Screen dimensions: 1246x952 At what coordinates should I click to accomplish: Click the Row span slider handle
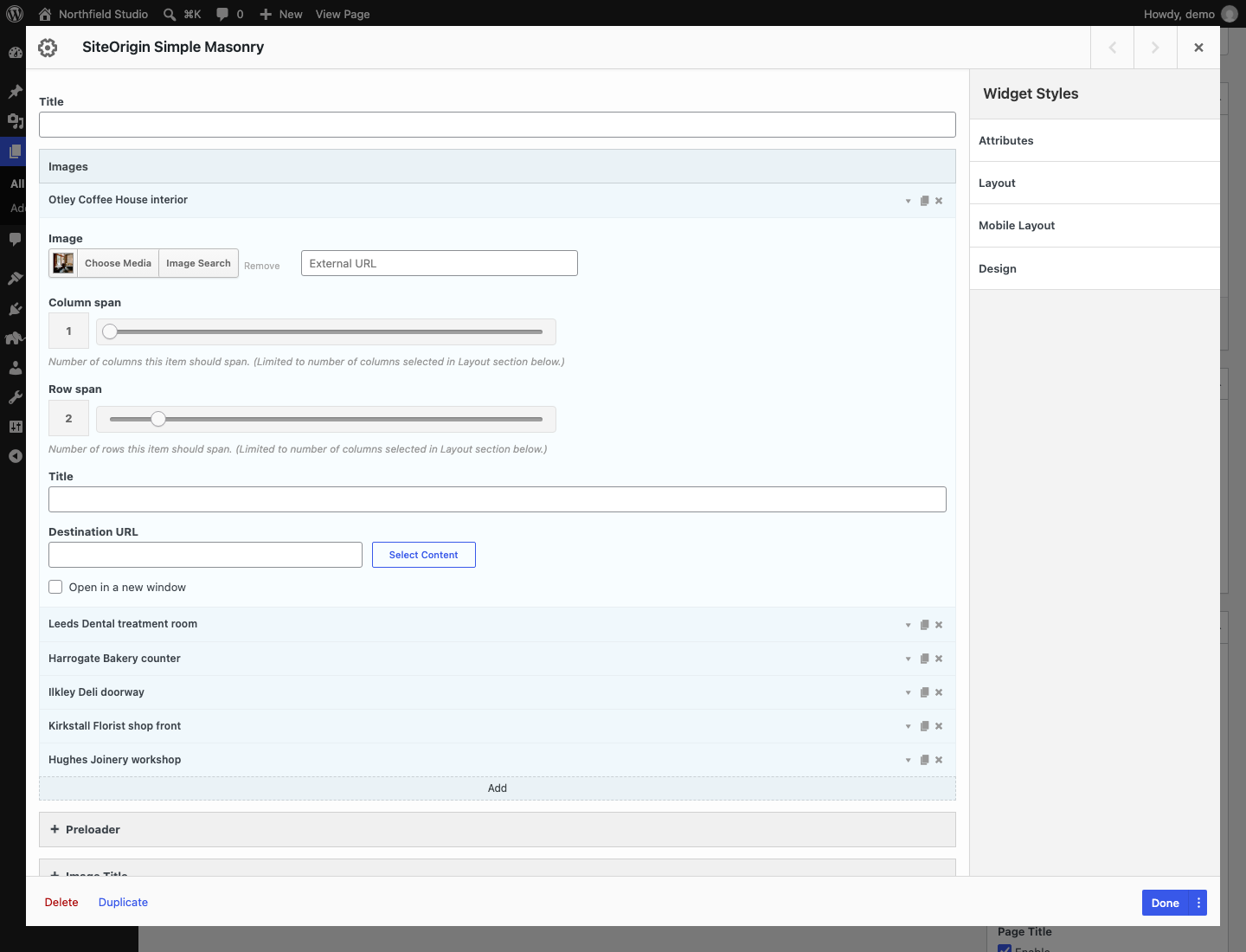pyautogui.click(x=158, y=419)
